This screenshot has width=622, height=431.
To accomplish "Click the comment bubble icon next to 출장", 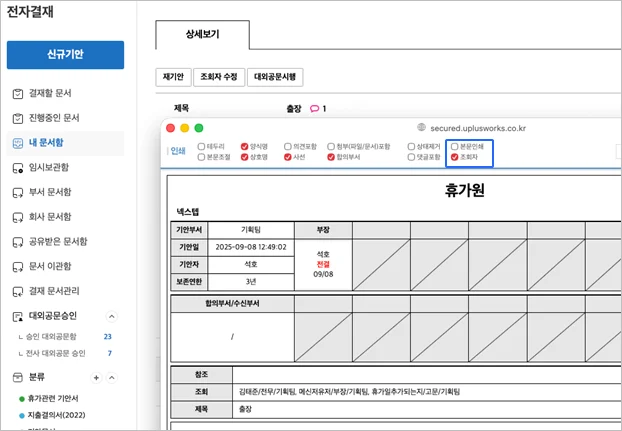I will 313,108.
